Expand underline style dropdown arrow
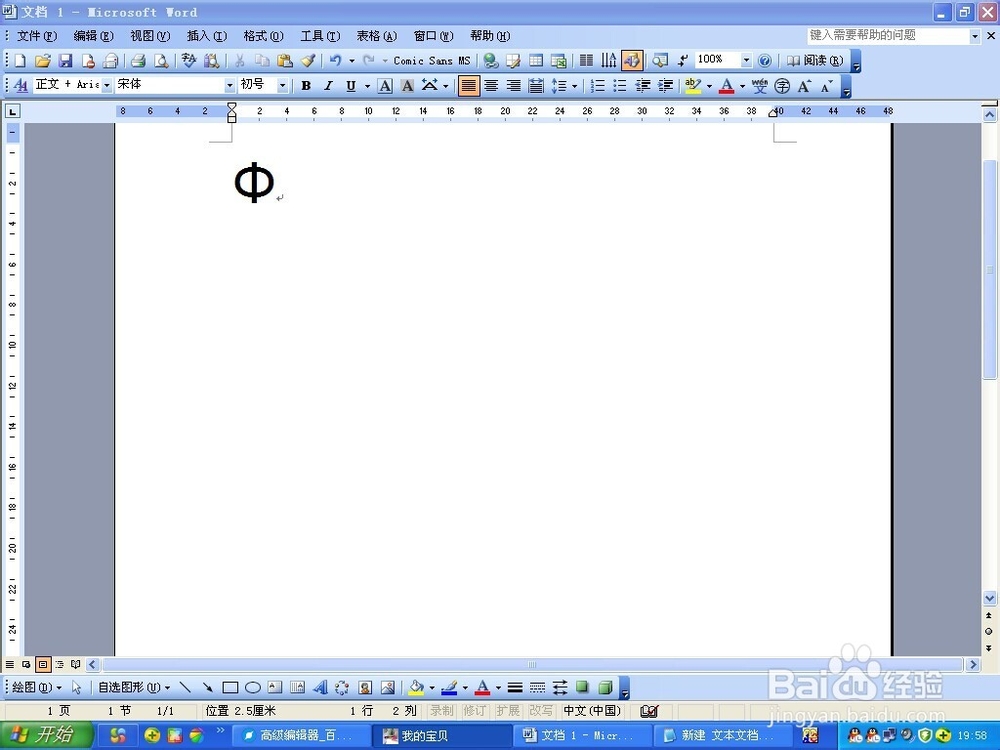Viewport: 1000px width, 750px height. (x=367, y=85)
